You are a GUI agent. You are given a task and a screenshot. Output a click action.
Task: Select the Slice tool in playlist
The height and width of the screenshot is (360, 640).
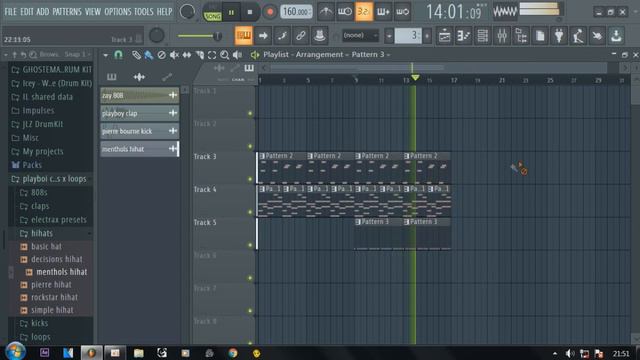pos(200,55)
